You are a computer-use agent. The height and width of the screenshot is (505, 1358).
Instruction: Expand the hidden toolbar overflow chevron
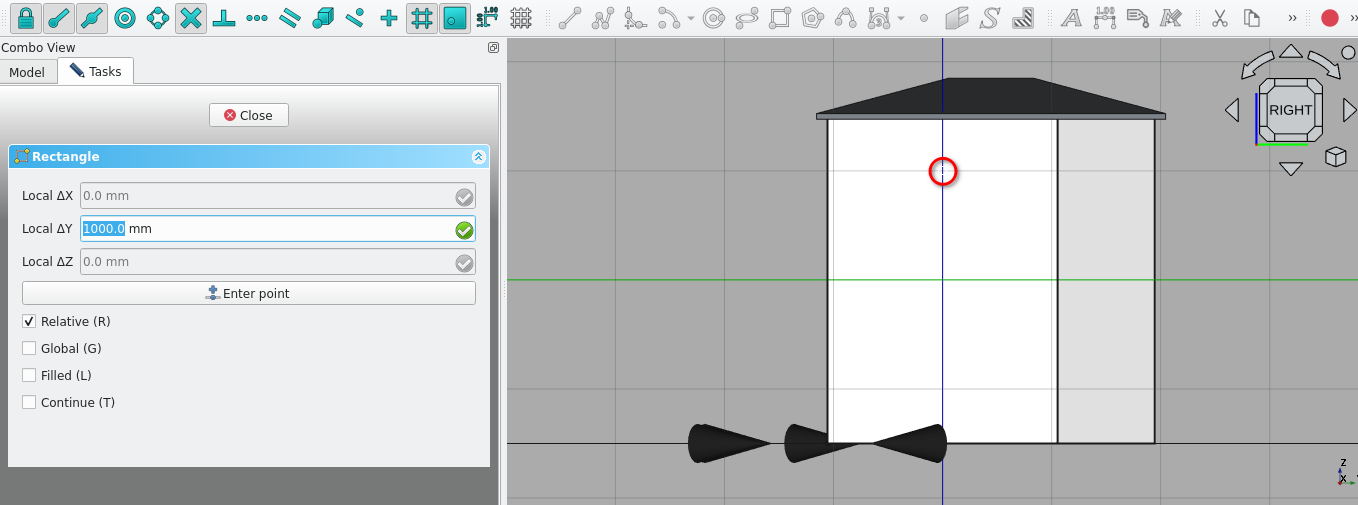(1292, 18)
